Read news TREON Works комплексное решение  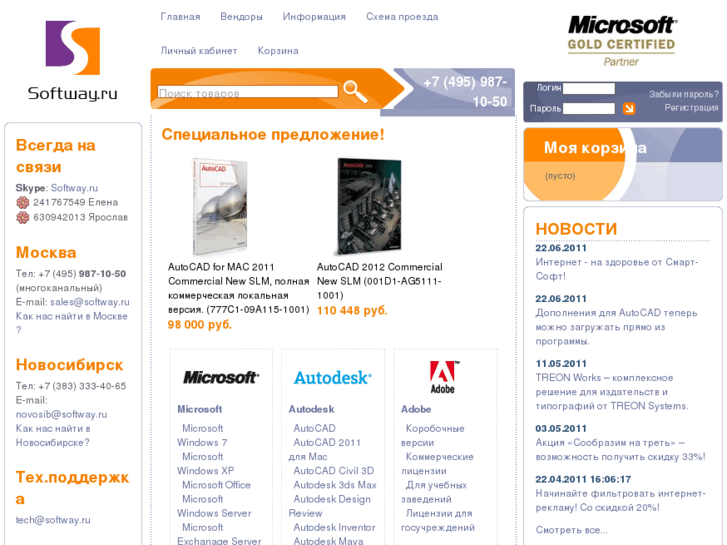point(612,392)
